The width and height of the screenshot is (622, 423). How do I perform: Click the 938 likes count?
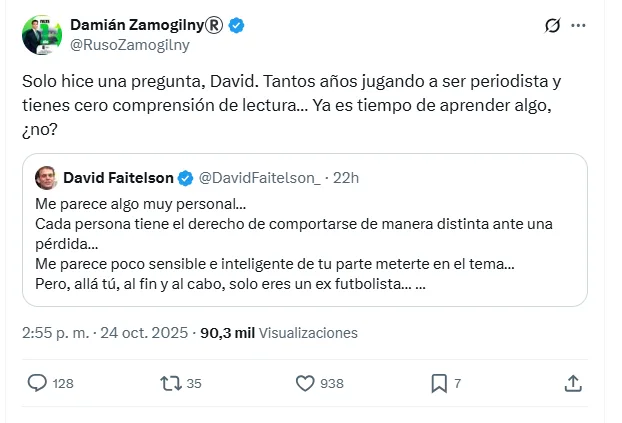[x=333, y=383]
